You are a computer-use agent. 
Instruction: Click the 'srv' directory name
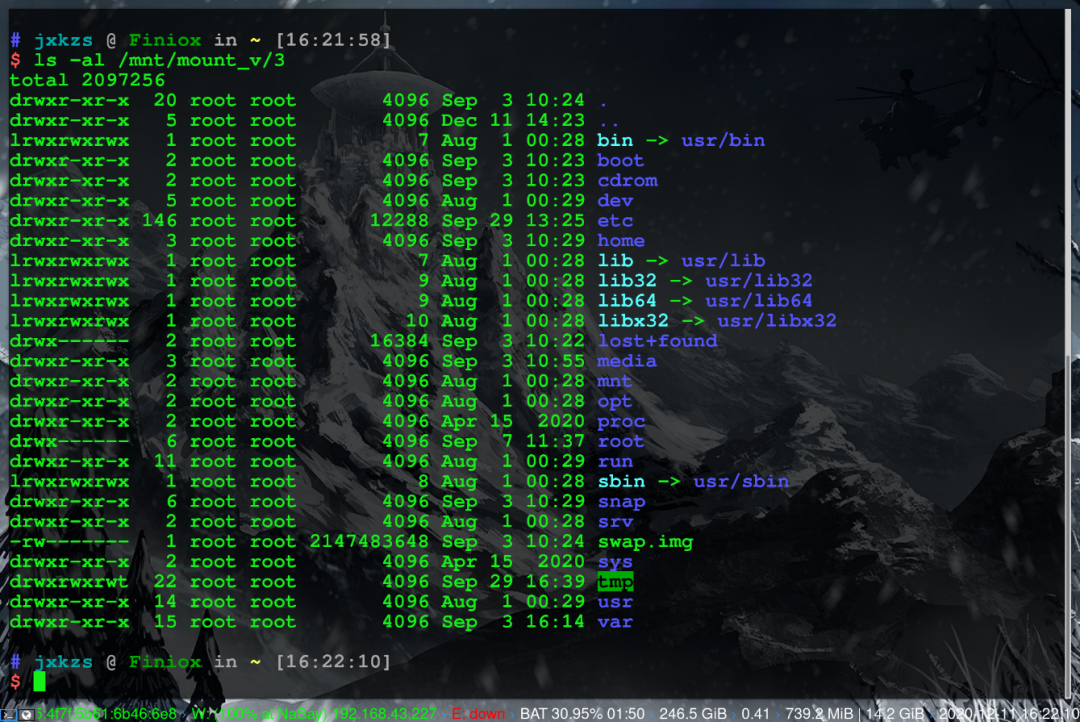click(614, 522)
